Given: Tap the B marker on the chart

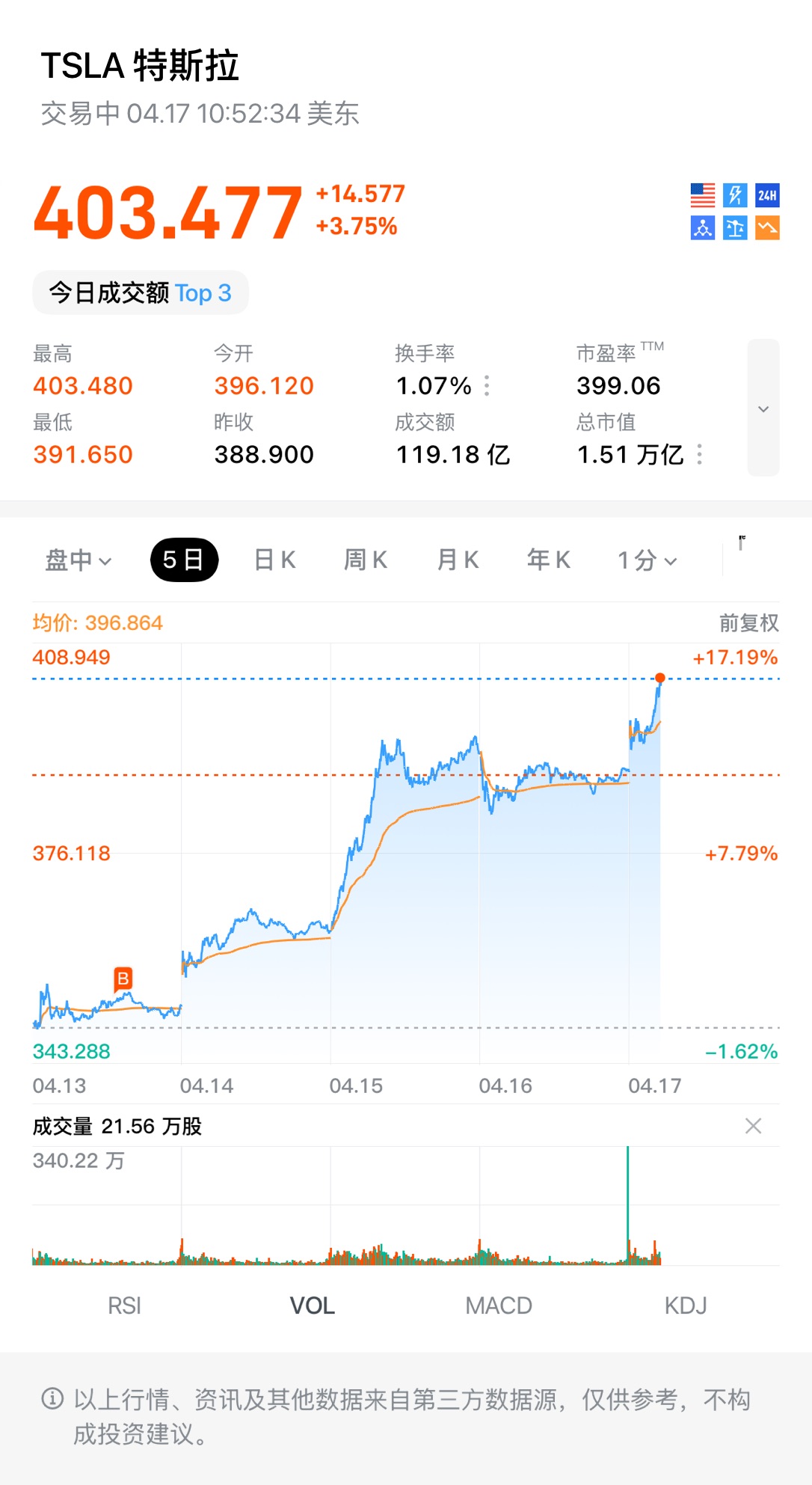Looking at the screenshot, I should 123,978.
